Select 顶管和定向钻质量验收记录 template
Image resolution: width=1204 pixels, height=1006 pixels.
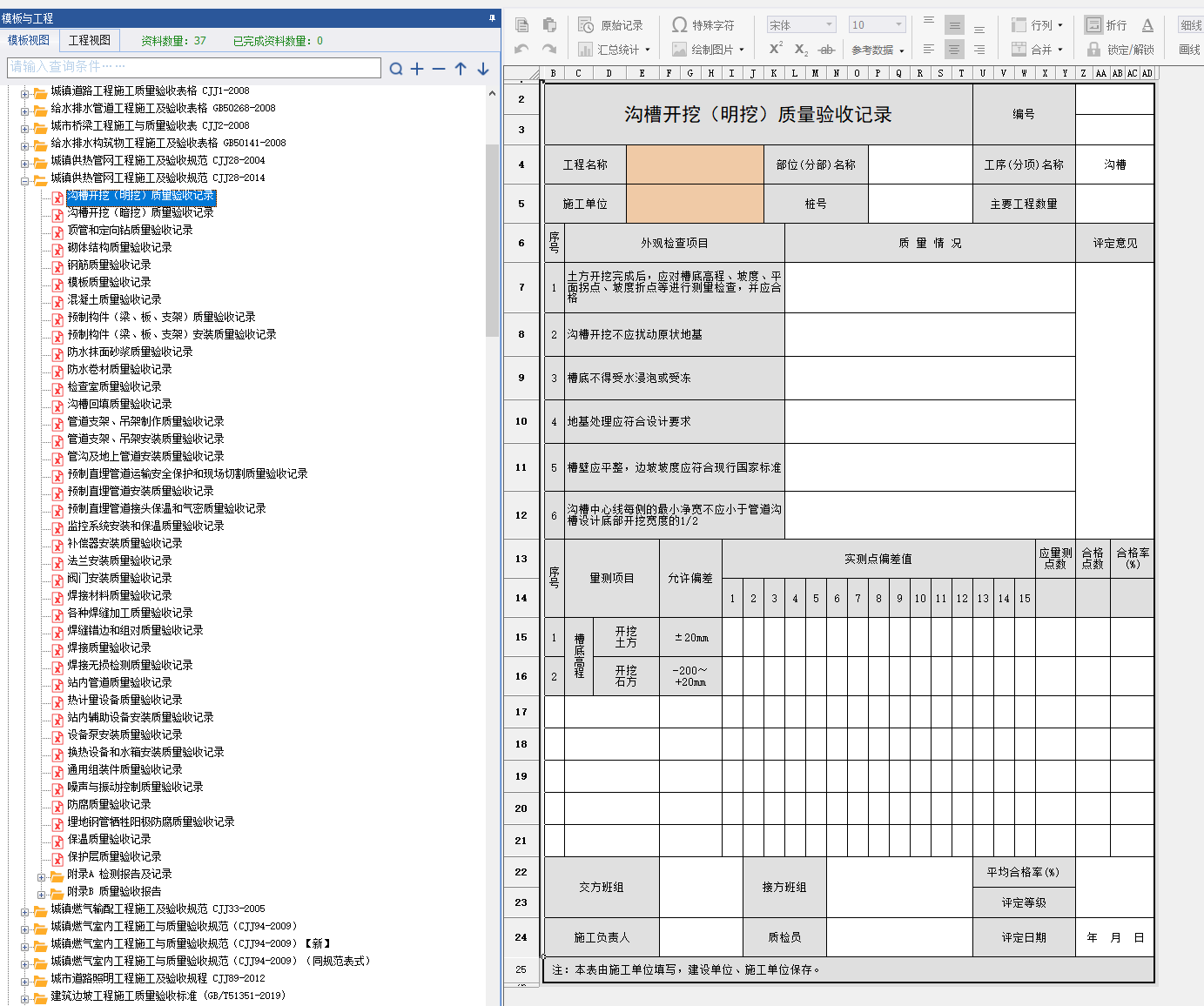pos(130,230)
